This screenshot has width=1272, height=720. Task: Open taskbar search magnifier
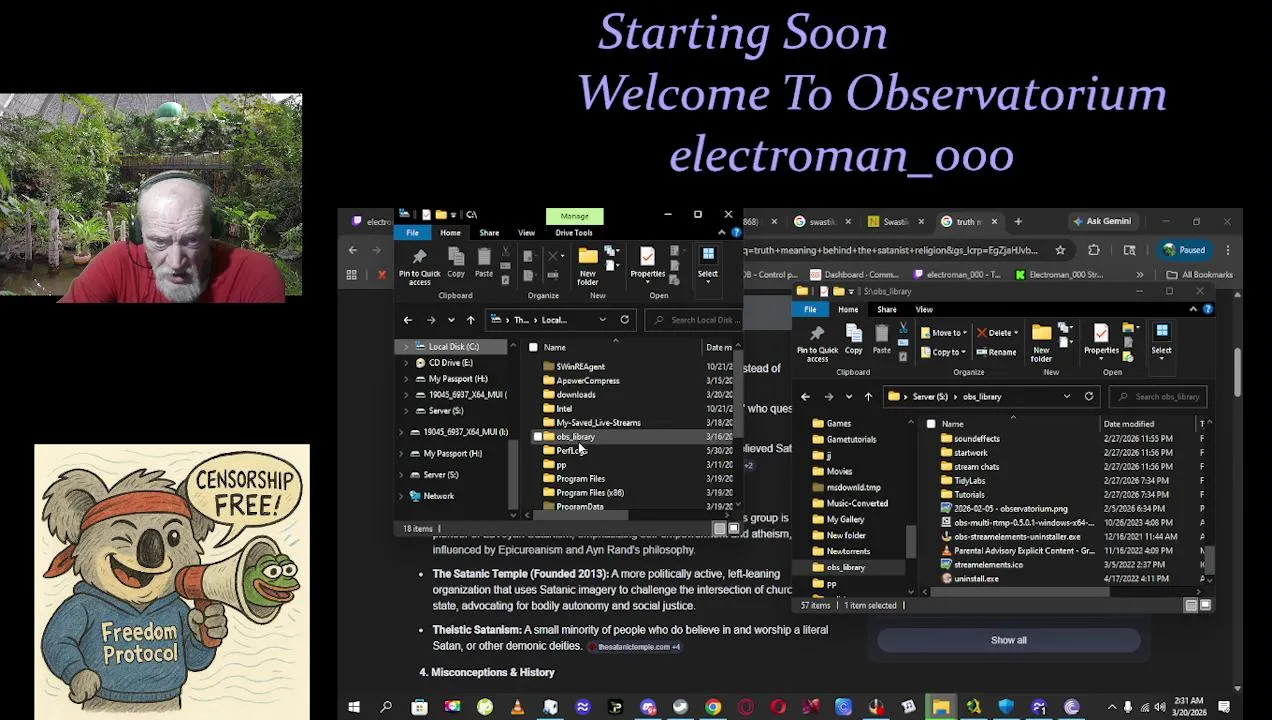(x=386, y=708)
